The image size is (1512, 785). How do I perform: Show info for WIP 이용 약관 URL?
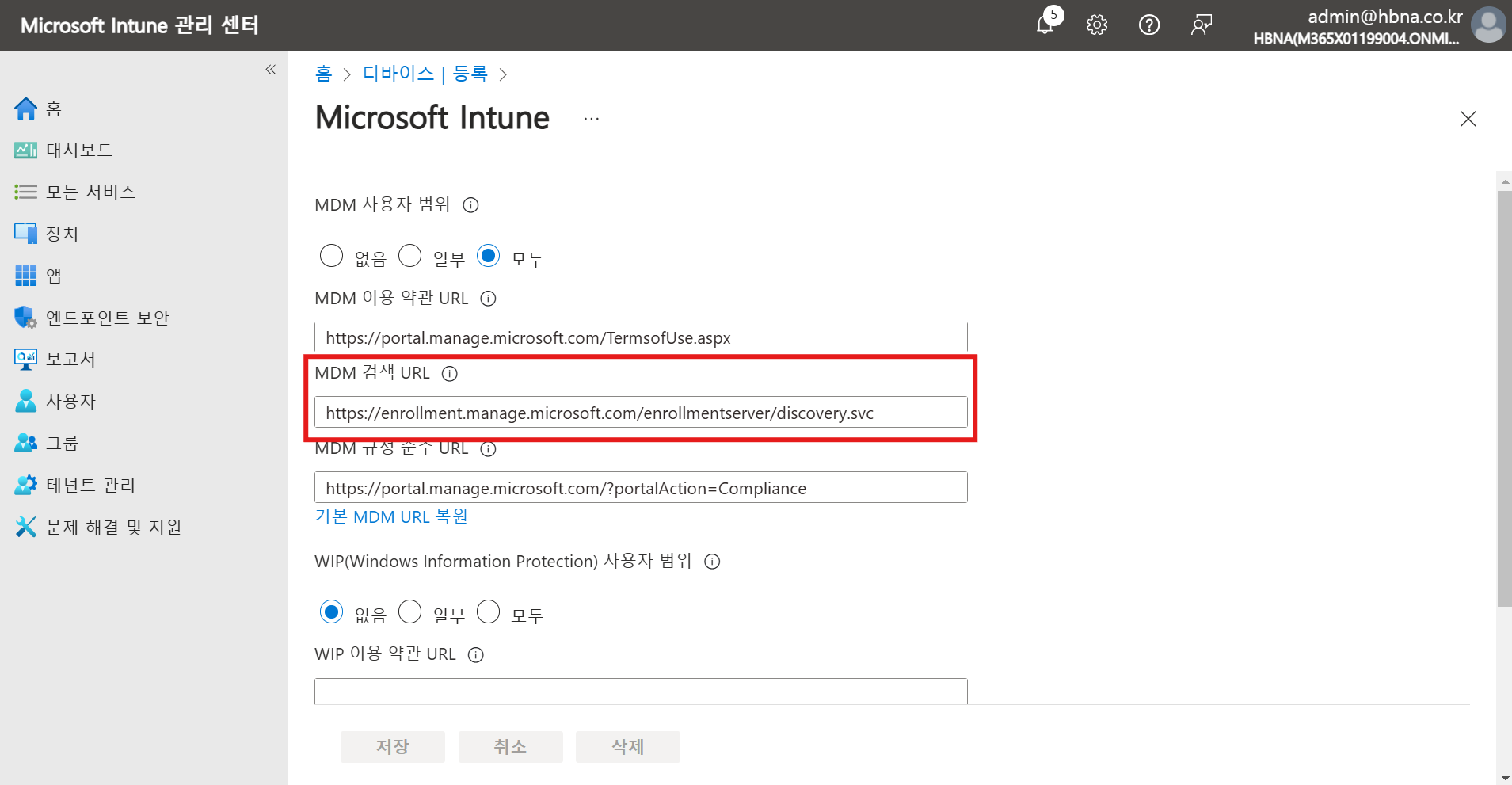coord(476,655)
